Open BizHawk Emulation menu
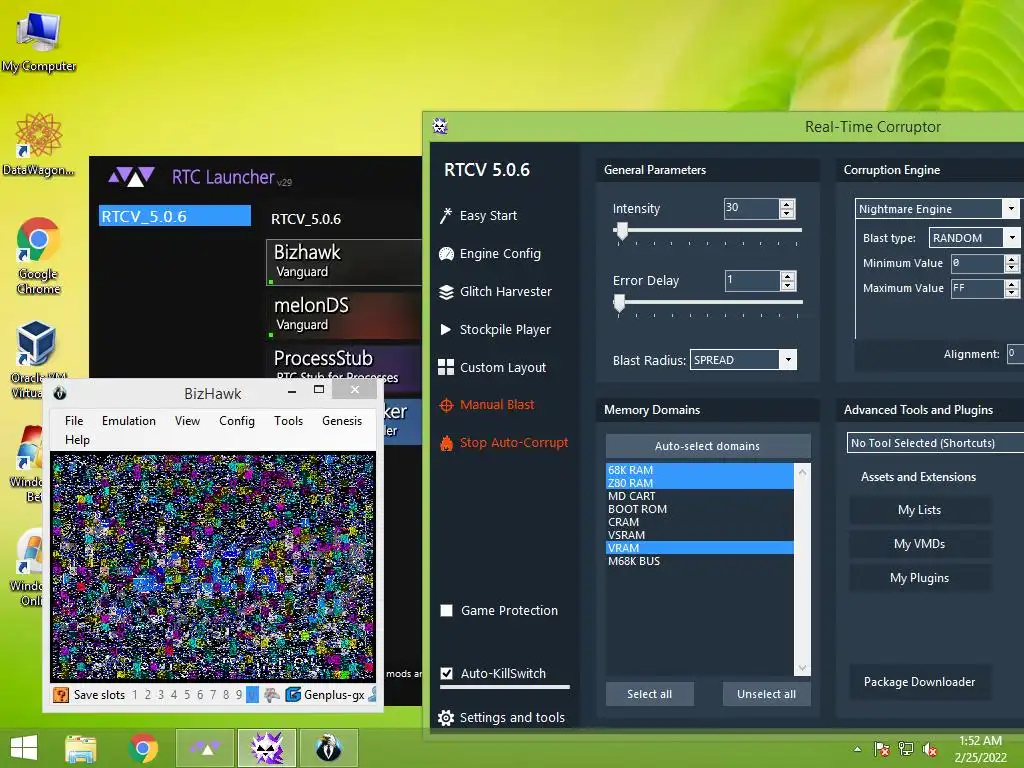This screenshot has width=1024, height=768. point(129,421)
